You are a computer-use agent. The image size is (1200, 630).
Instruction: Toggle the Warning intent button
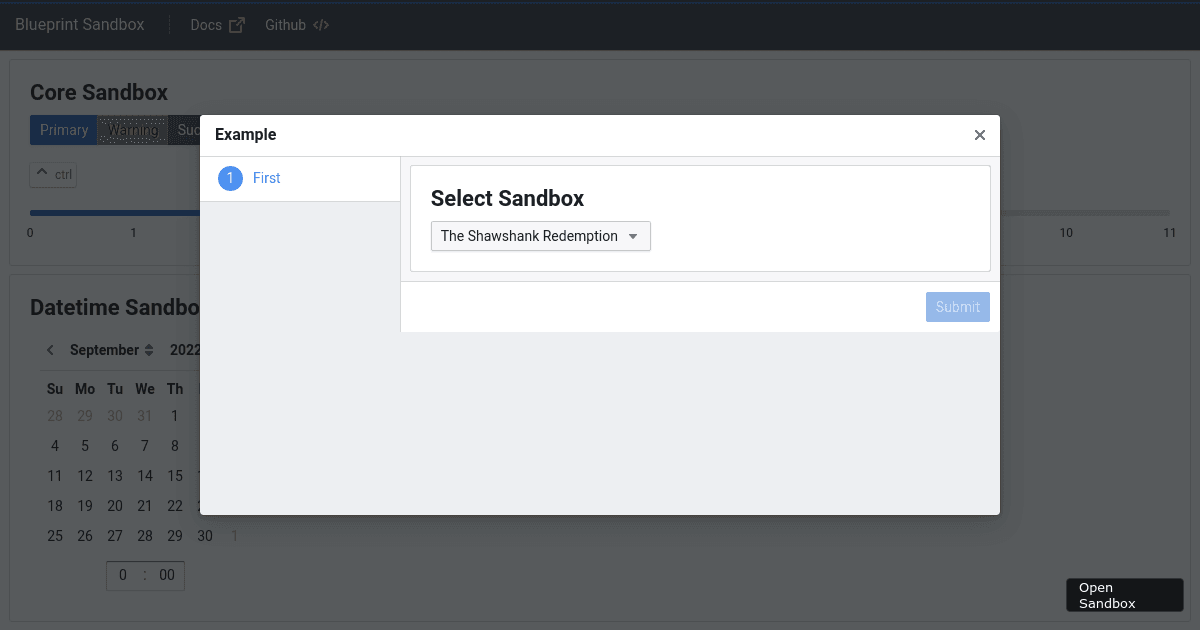(x=133, y=129)
